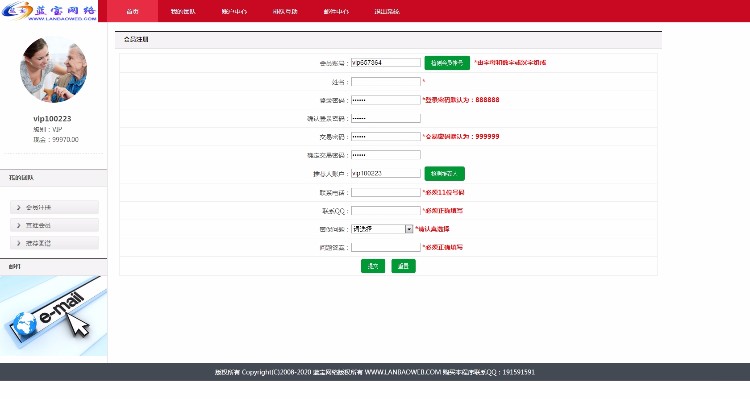Click the Landaoweb logo in header
Viewport: 750px width, 399px height.
[49, 11]
